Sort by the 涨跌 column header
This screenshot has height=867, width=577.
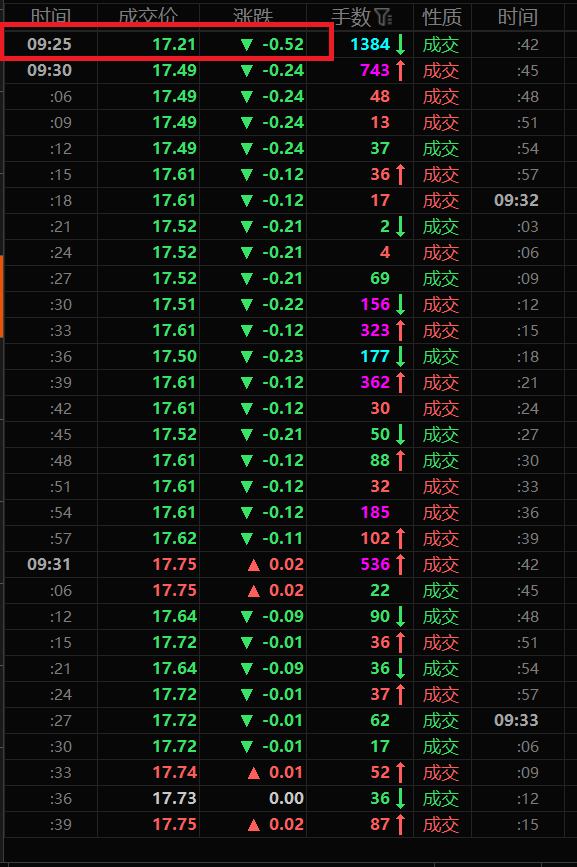253,17
